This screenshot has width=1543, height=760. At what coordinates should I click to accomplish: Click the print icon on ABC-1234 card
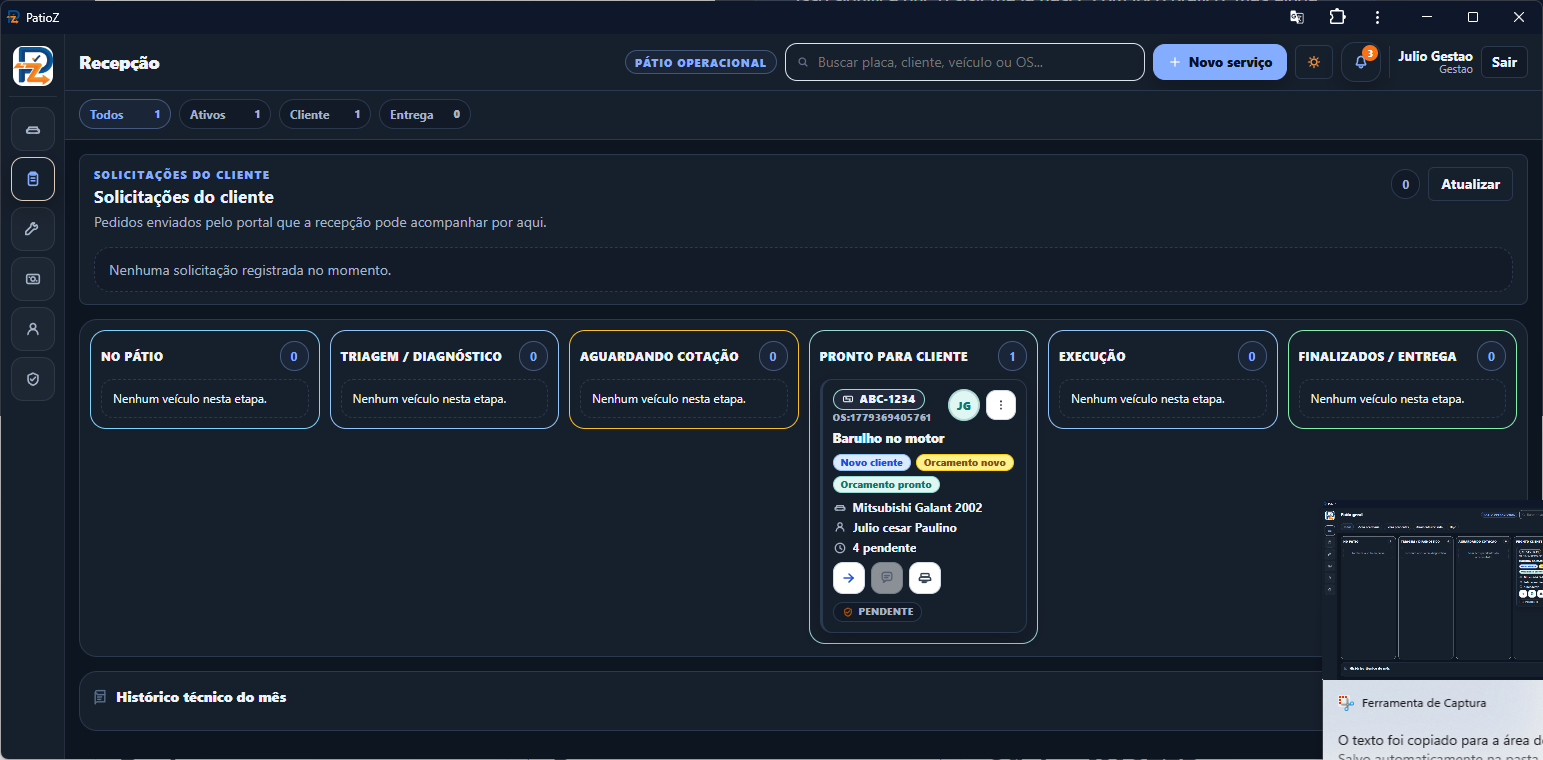click(x=925, y=578)
